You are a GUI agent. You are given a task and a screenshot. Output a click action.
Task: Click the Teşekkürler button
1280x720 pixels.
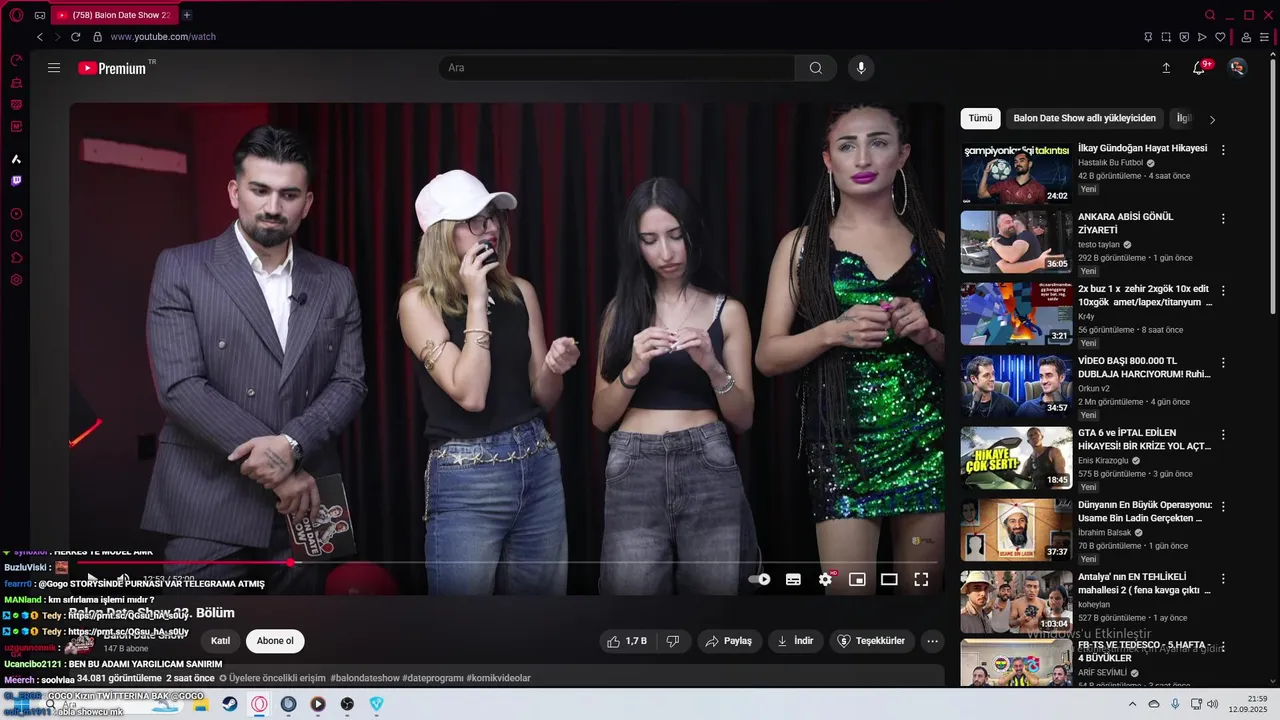point(871,641)
